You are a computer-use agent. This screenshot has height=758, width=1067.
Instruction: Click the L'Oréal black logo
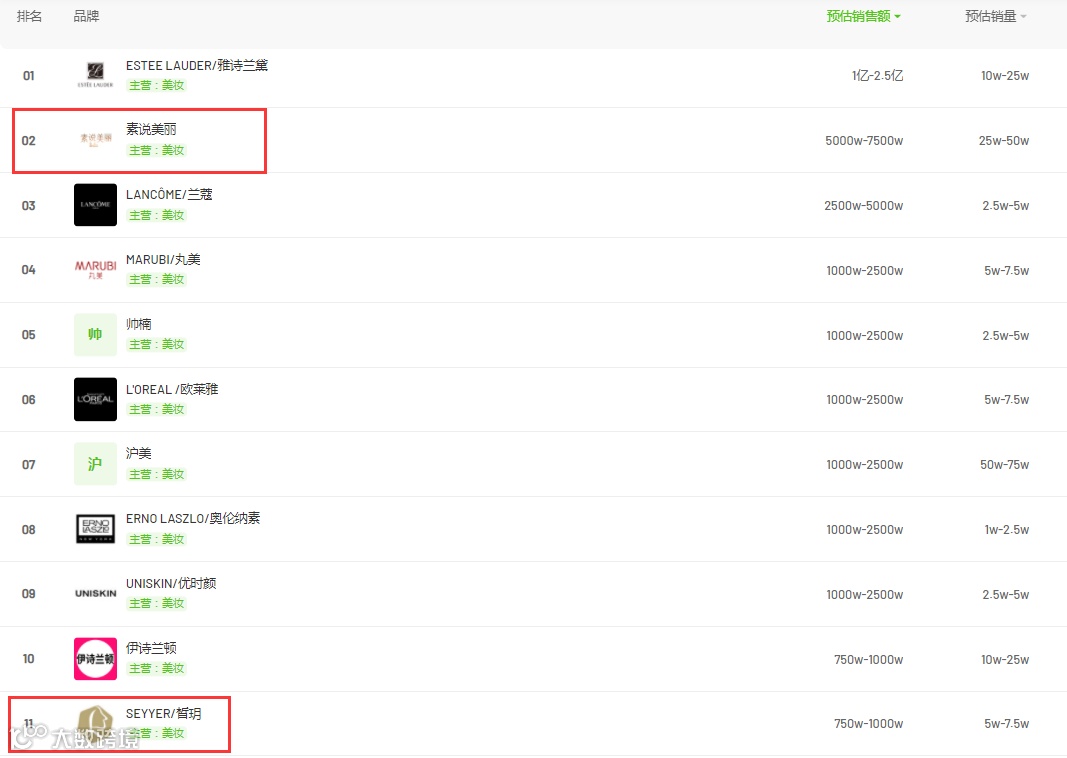click(x=95, y=399)
